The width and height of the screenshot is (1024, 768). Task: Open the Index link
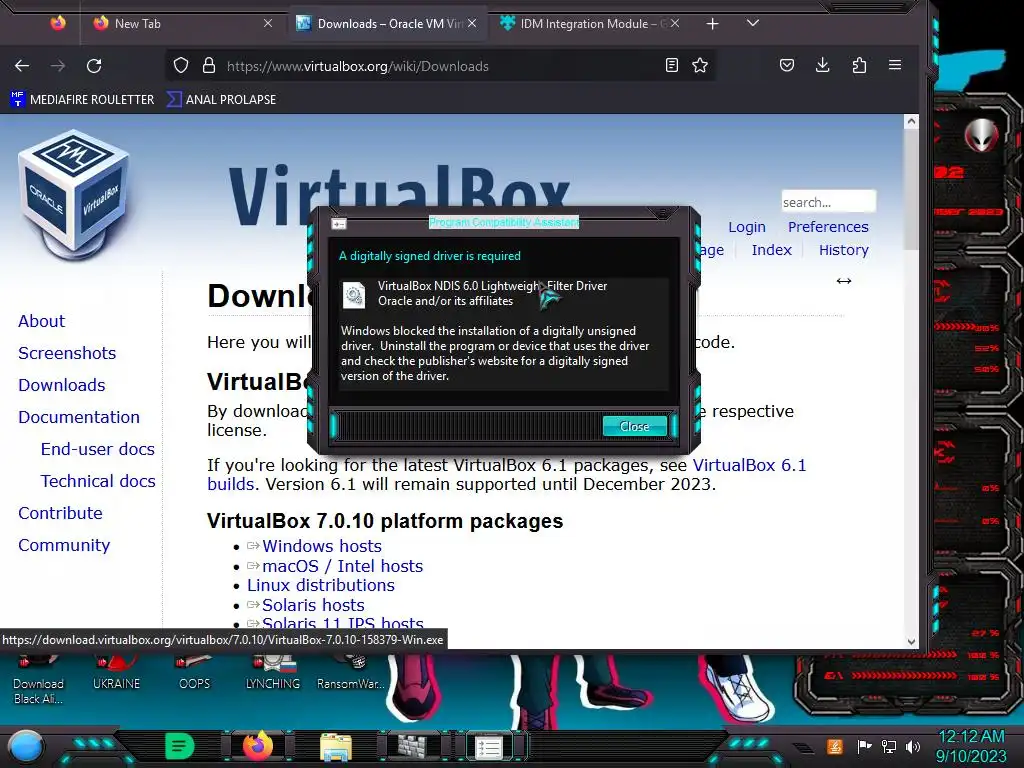click(771, 249)
